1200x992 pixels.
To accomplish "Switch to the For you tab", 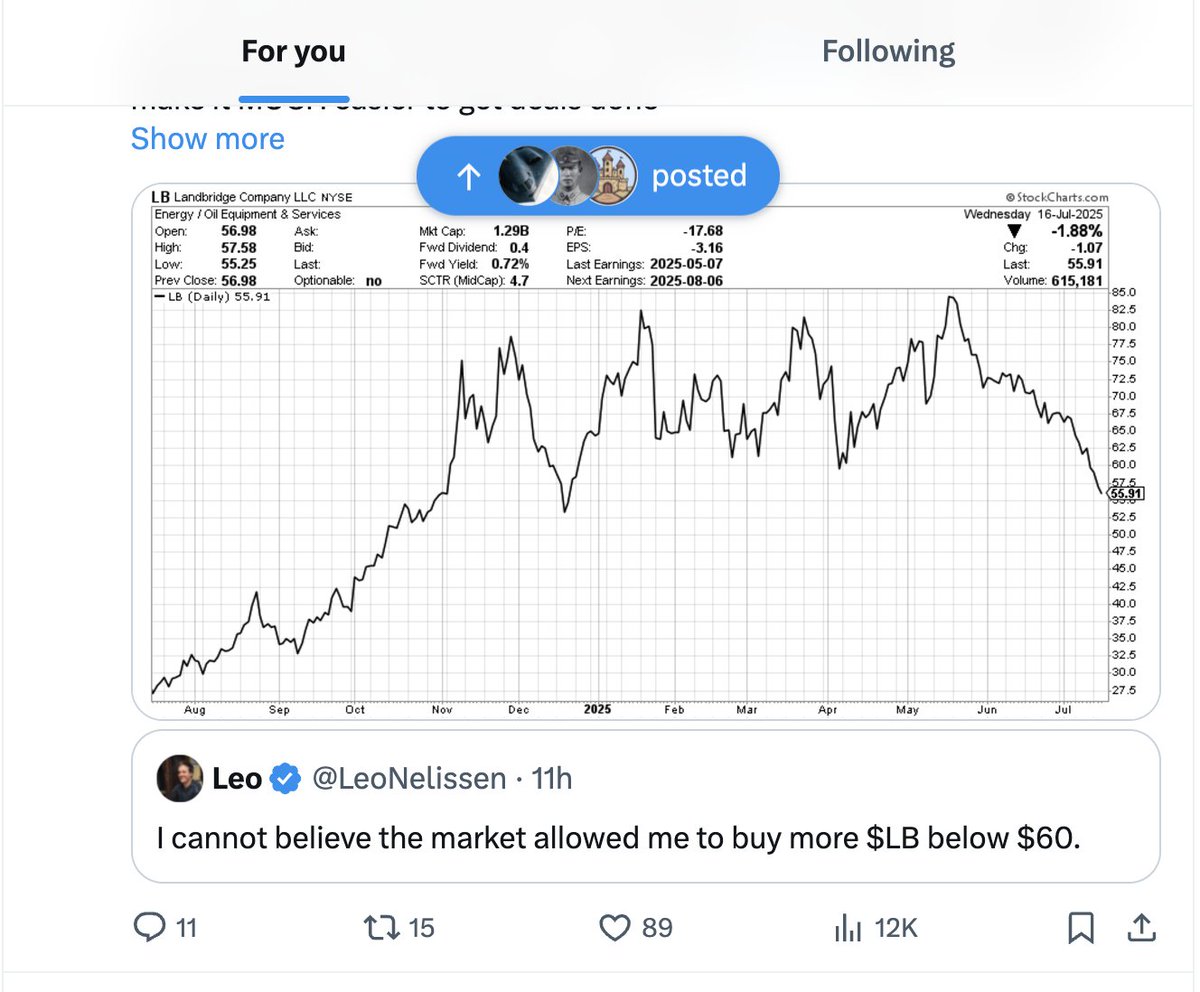I will pos(293,52).
